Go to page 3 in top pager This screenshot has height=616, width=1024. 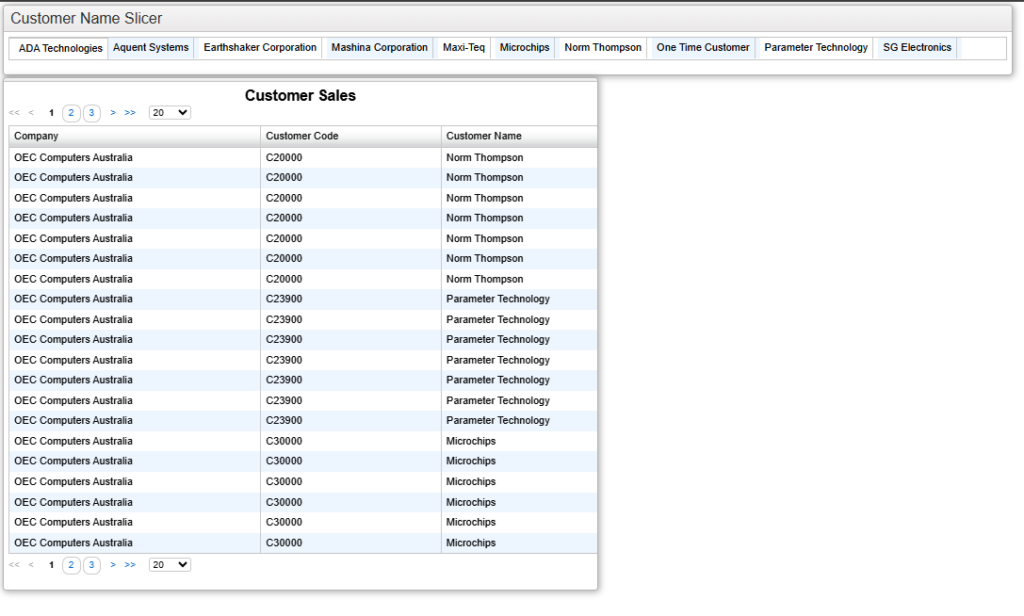point(91,113)
